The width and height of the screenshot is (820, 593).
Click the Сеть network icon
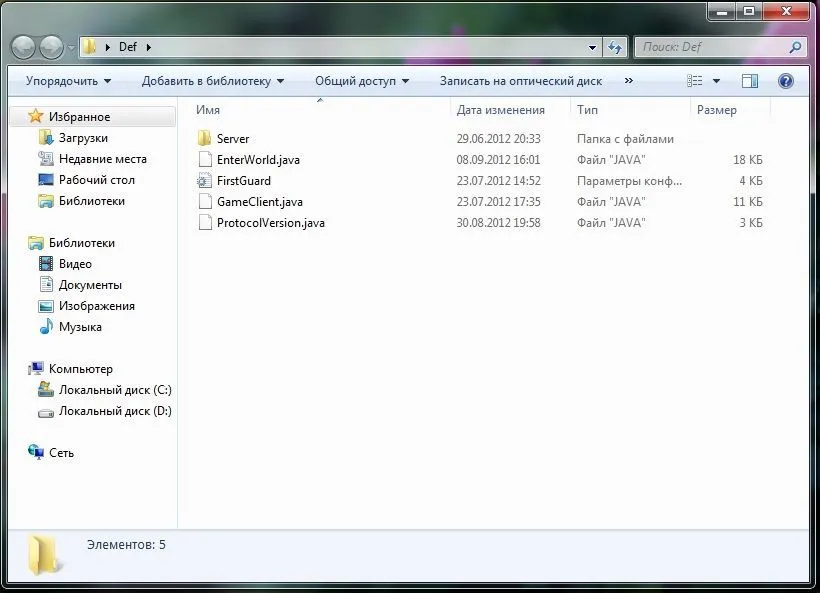pyautogui.click(x=36, y=452)
